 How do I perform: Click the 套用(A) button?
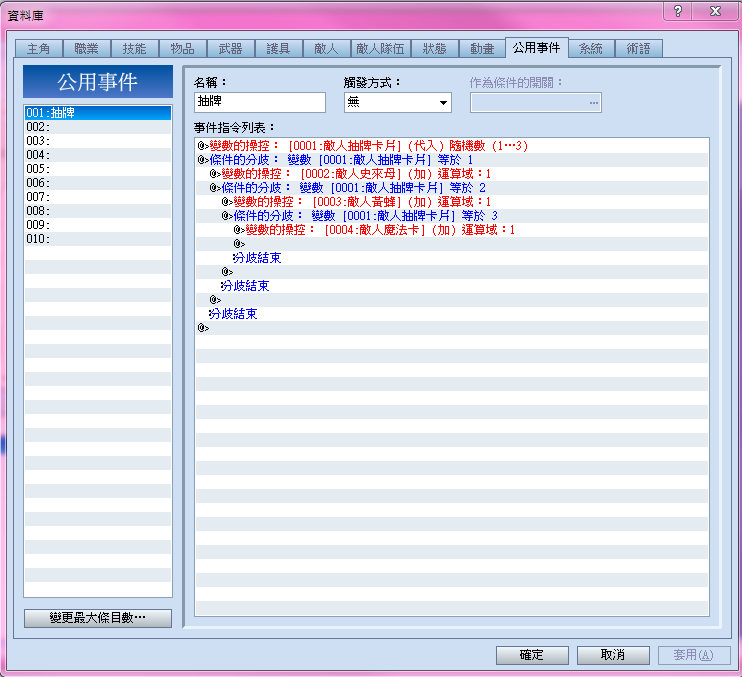click(694, 655)
